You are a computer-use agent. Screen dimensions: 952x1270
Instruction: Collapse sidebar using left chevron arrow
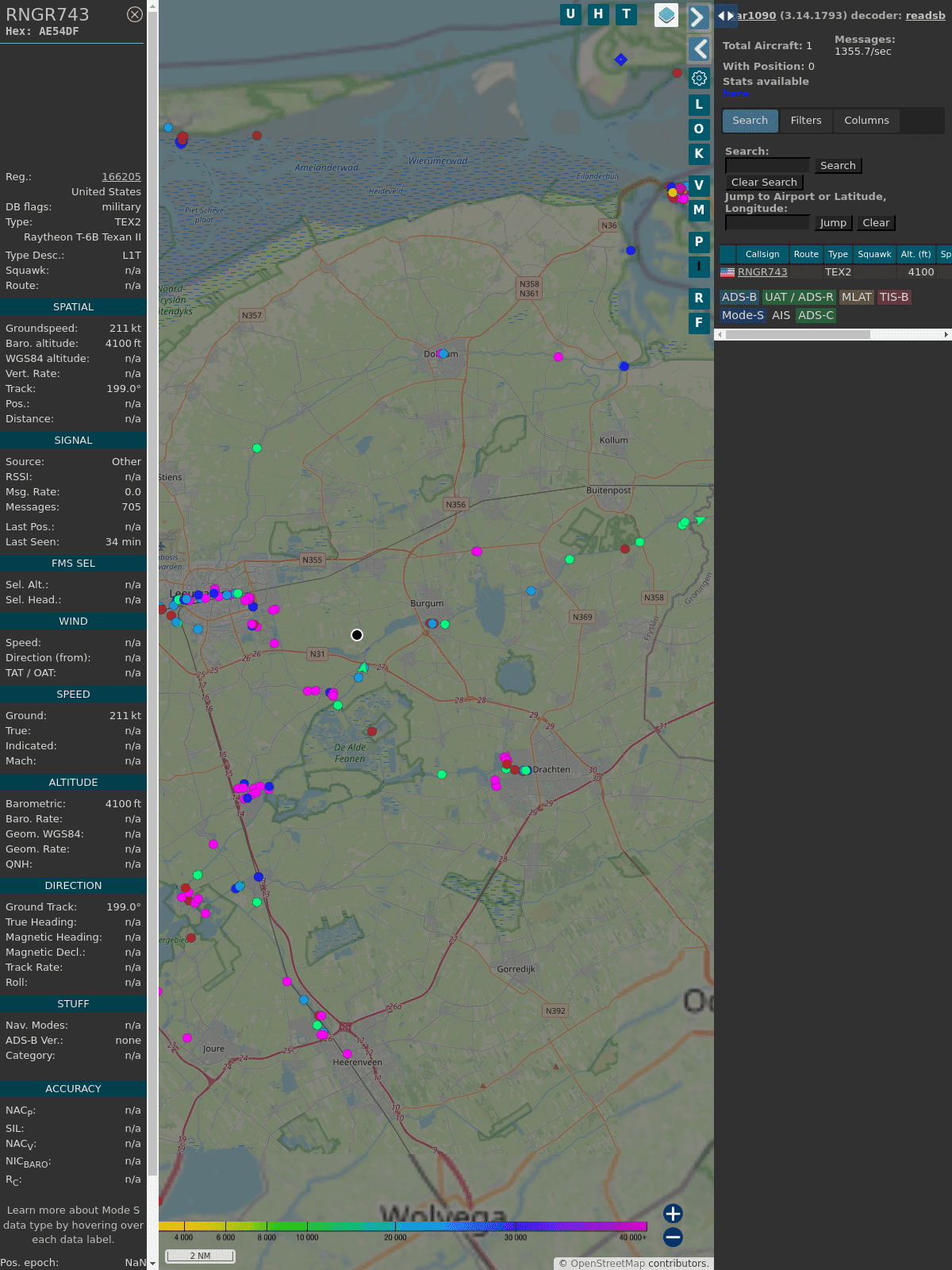tap(698, 49)
